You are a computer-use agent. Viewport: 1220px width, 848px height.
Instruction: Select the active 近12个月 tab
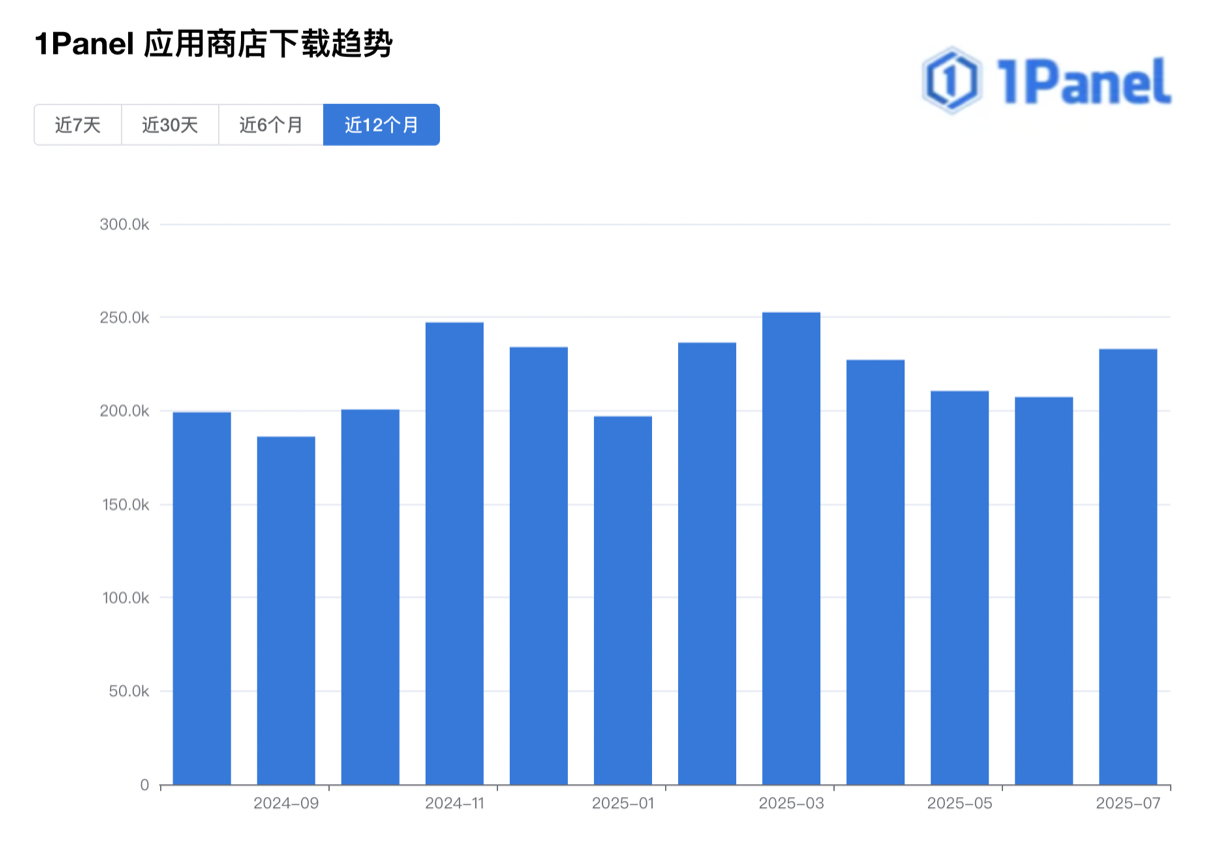(382, 125)
